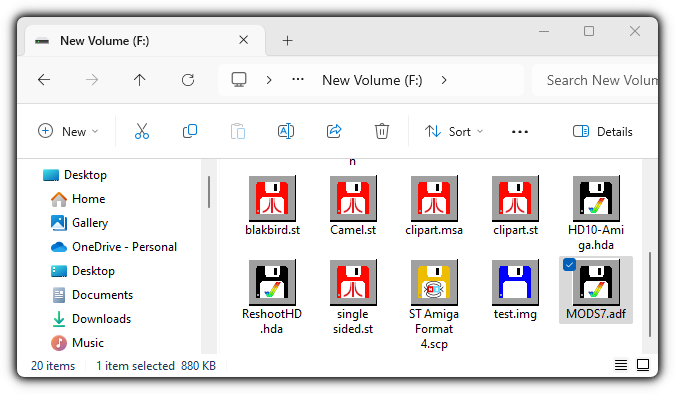The height and width of the screenshot is (394, 675).
Task: Click the This PC monitor icon
Action: tap(239, 80)
